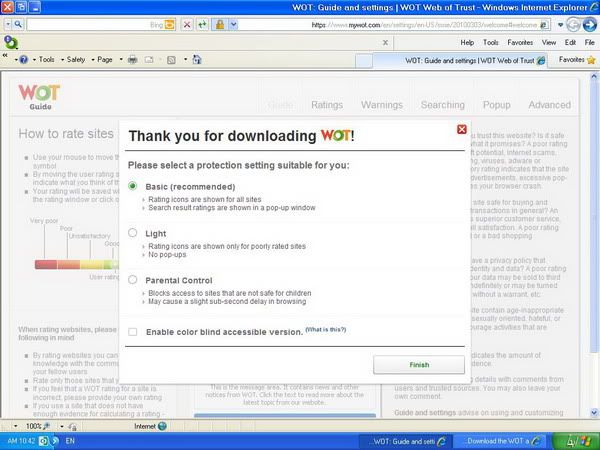600x450 pixels.
Task: Click the WOT rating icon in toolbar
Action: (10, 42)
